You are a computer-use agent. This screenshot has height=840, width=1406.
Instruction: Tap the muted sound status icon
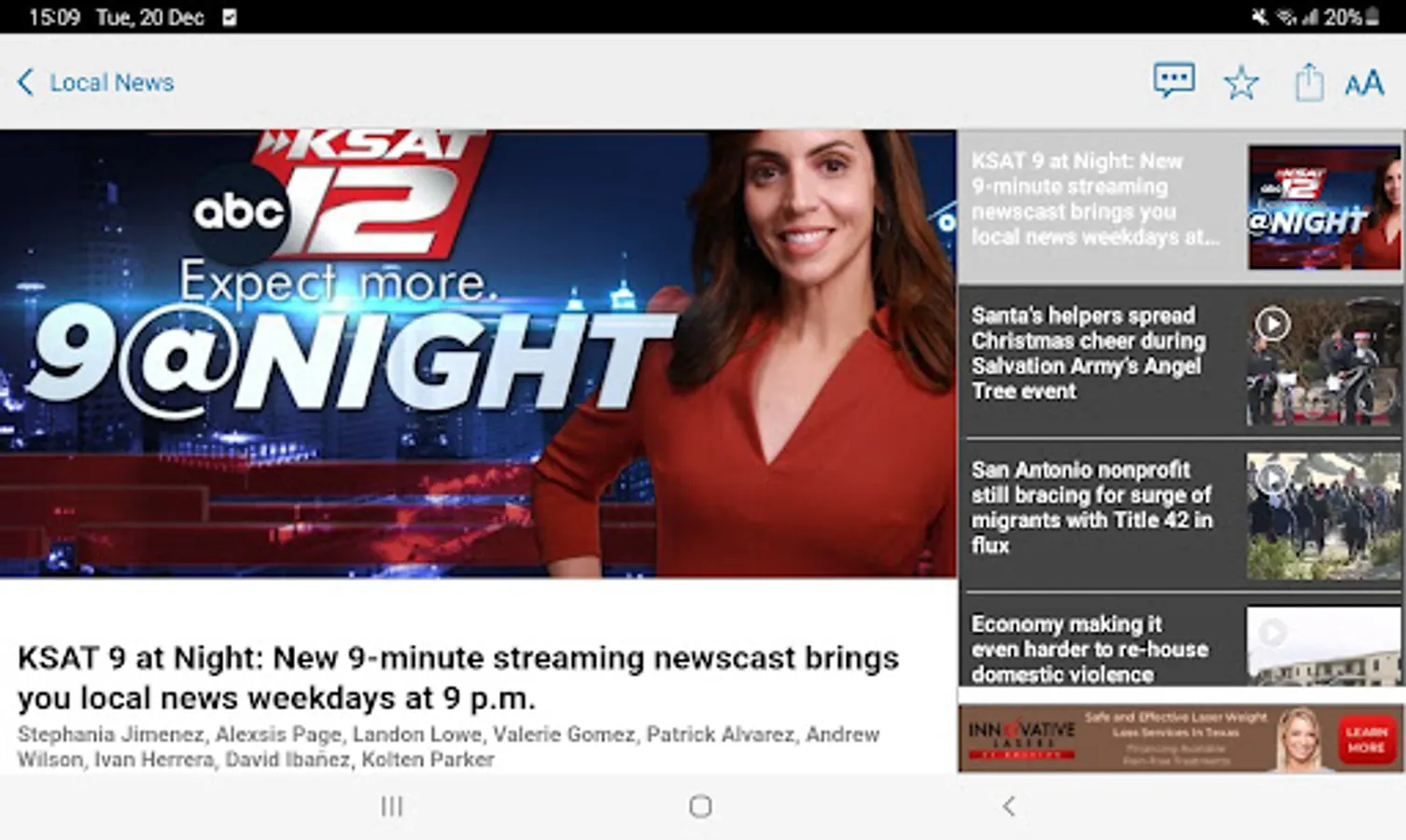[x=1259, y=17]
